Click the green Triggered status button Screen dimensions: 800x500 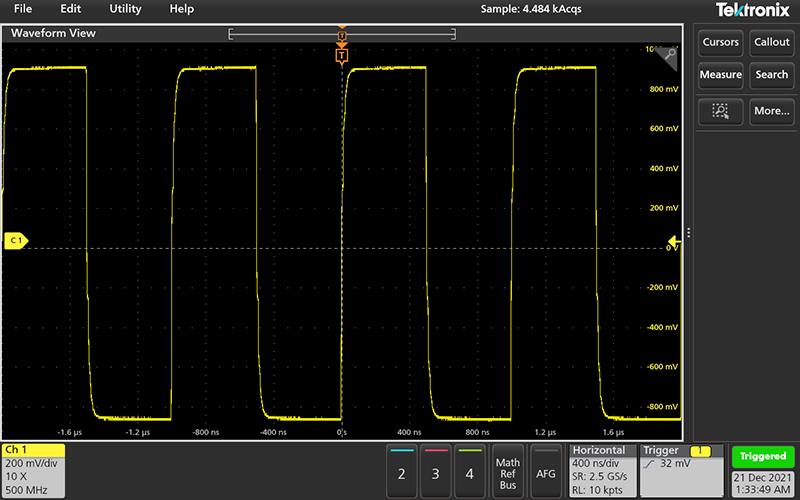coord(763,456)
